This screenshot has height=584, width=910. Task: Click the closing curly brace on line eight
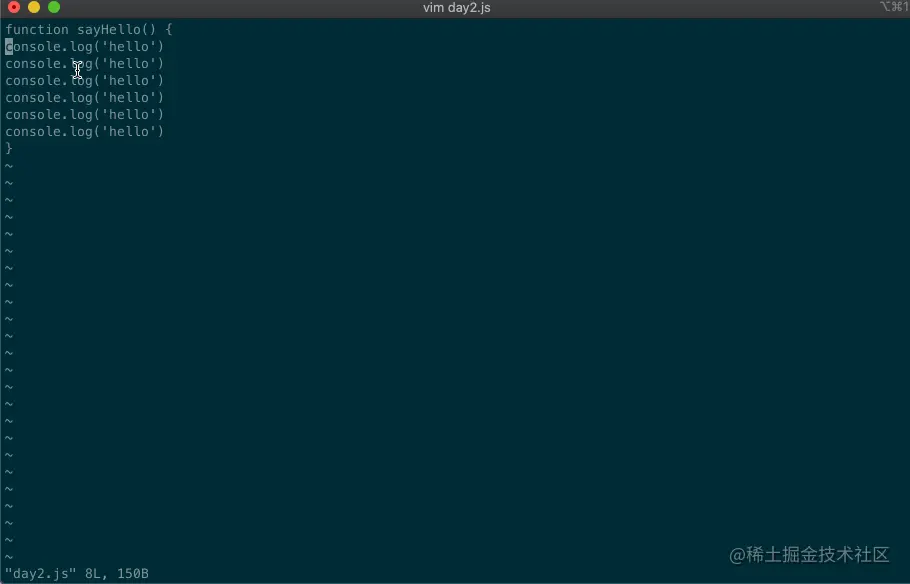point(8,148)
